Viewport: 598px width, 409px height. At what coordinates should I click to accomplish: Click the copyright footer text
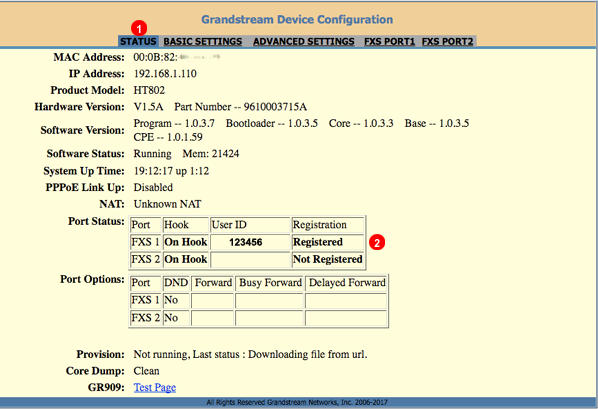(297, 402)
